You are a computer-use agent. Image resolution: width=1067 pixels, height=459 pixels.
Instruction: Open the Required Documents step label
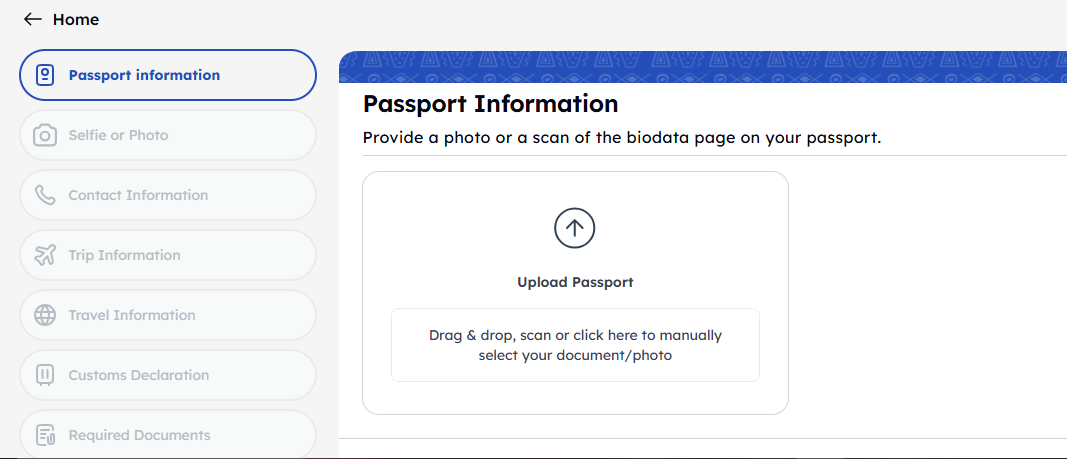tap(139, 435)
